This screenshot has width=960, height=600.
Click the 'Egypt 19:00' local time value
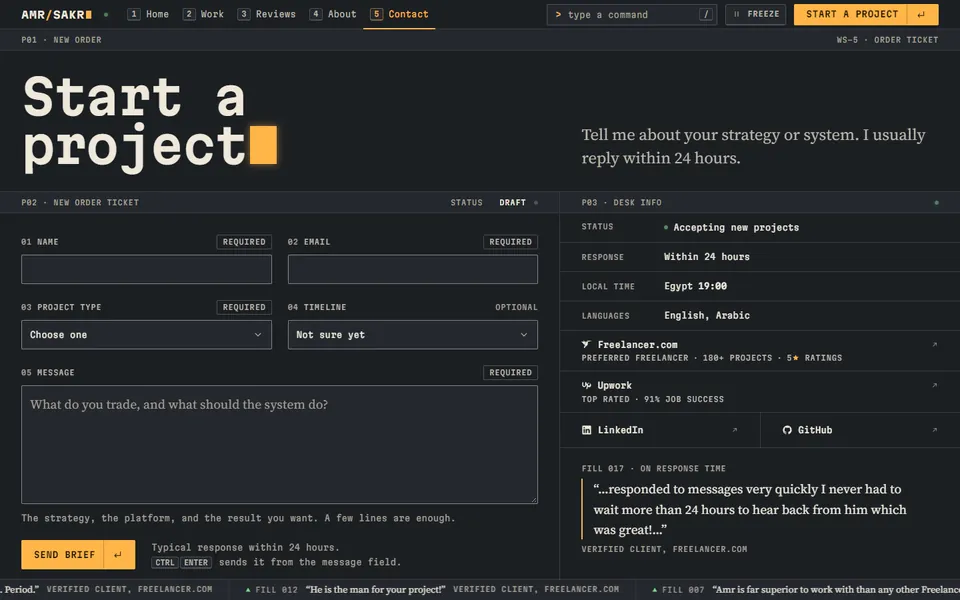[696, 286]
